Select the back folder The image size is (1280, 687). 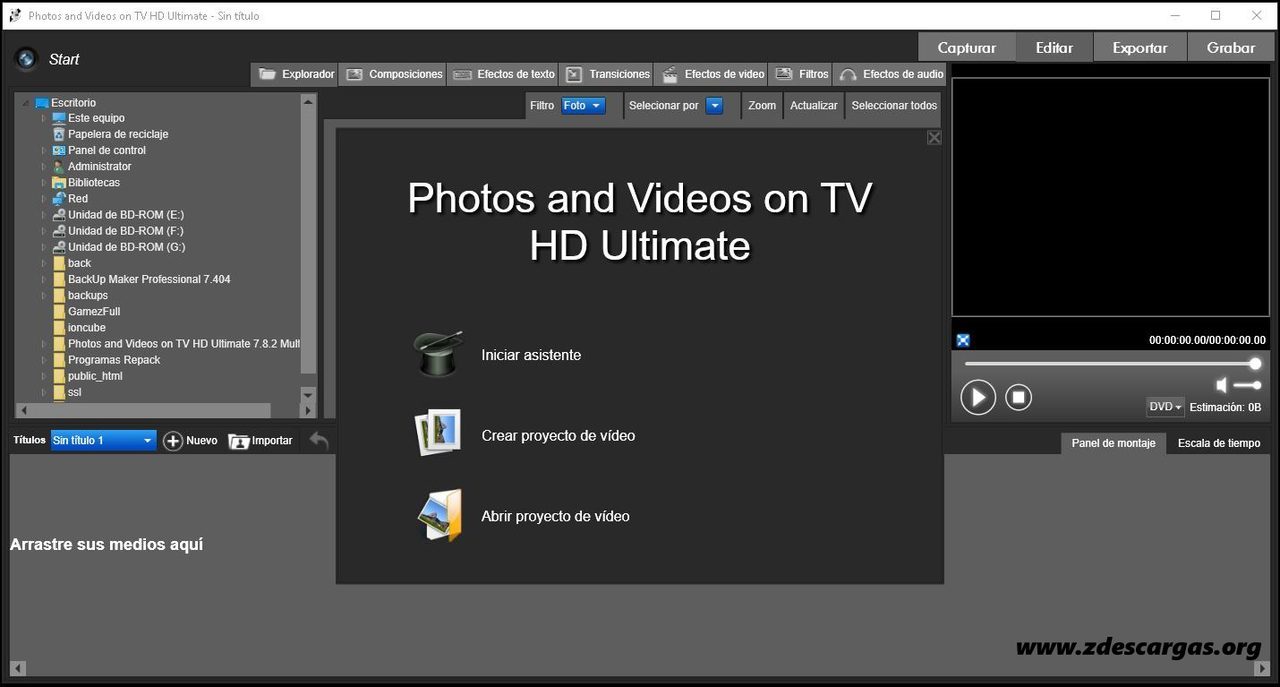[x=79, y=263]
